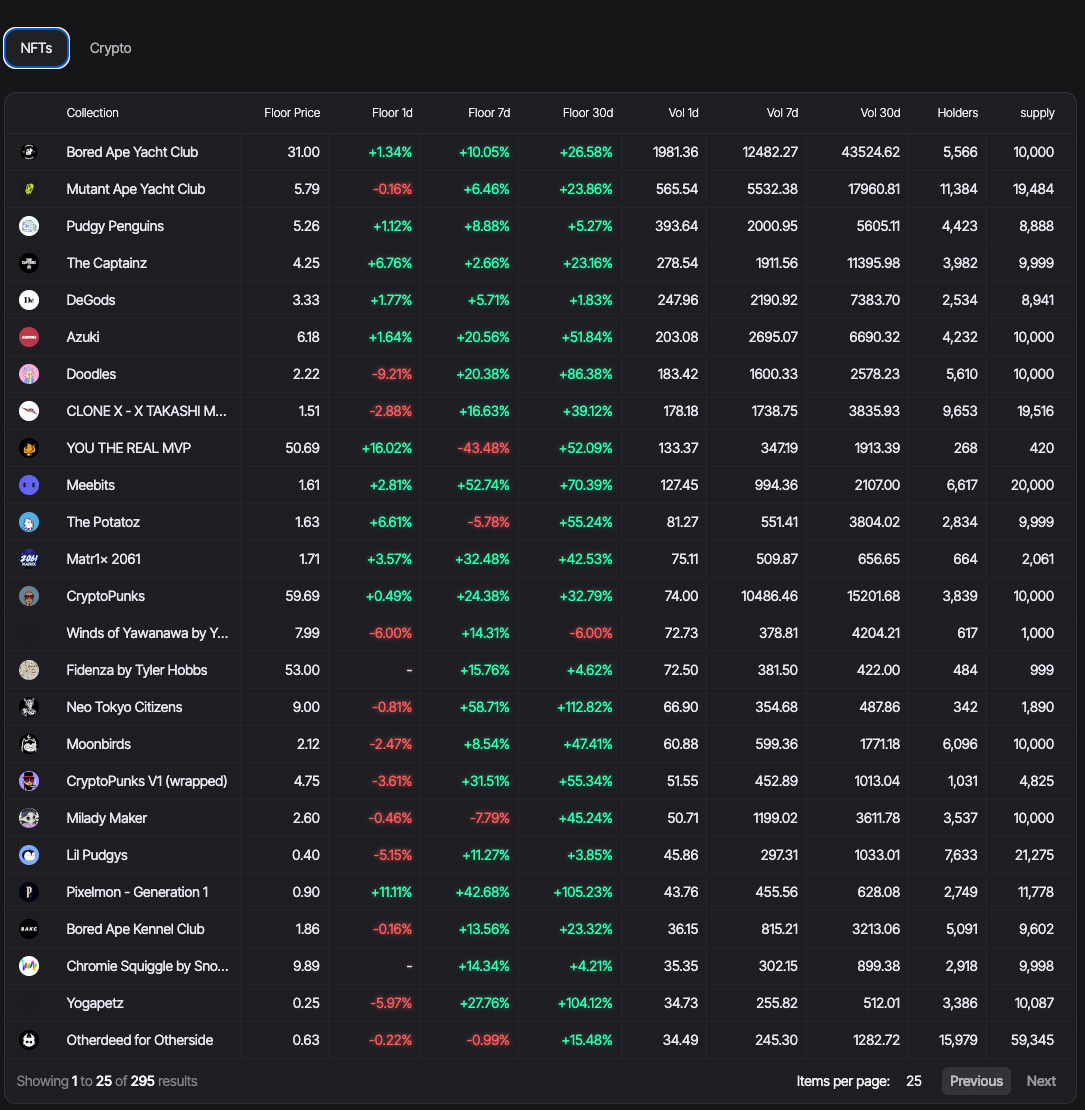
Task: Sort by the Floor 1d column
Action: [392, 113]
